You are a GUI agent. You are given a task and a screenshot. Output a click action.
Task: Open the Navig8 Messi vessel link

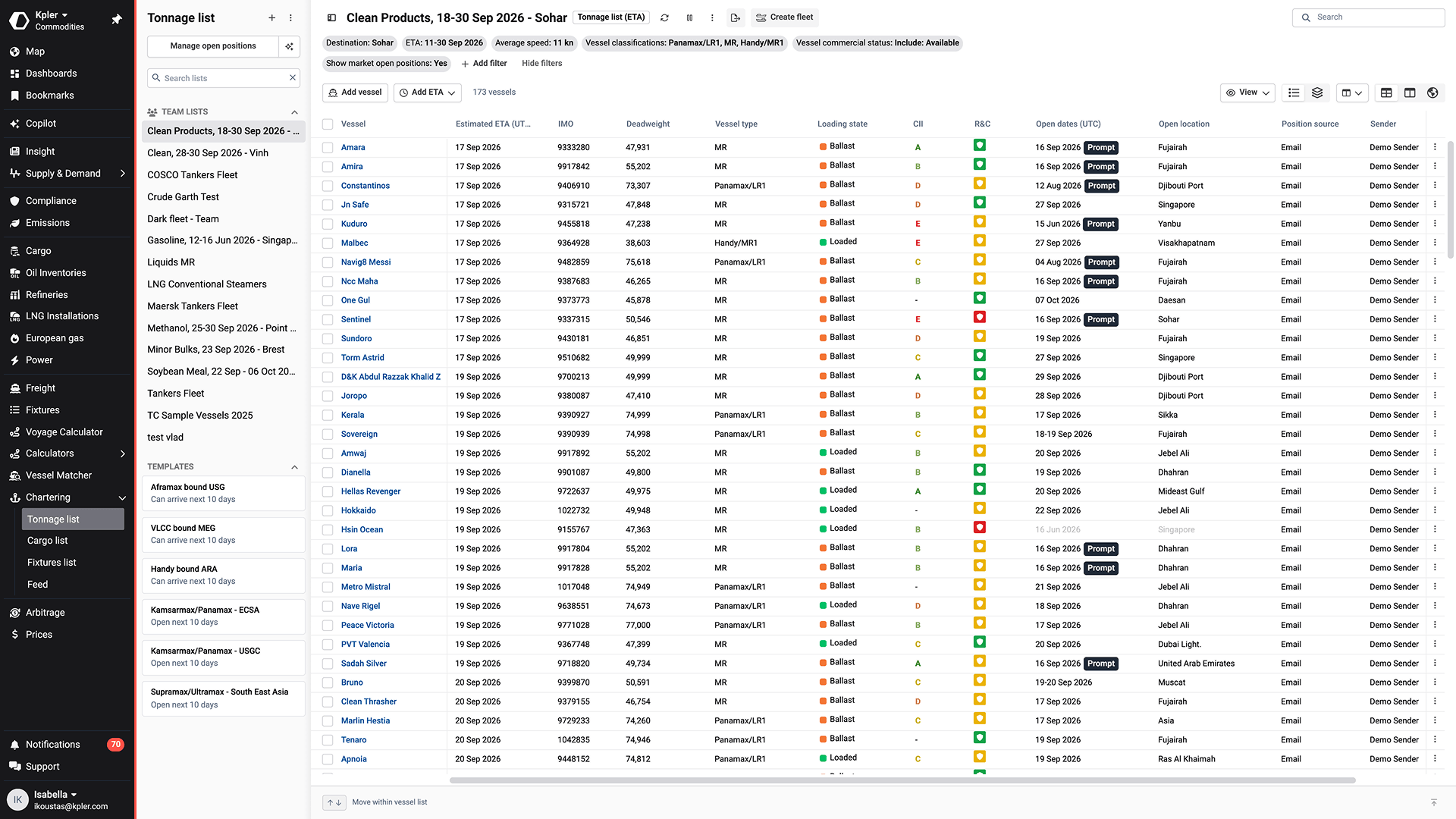coord(366,262)
